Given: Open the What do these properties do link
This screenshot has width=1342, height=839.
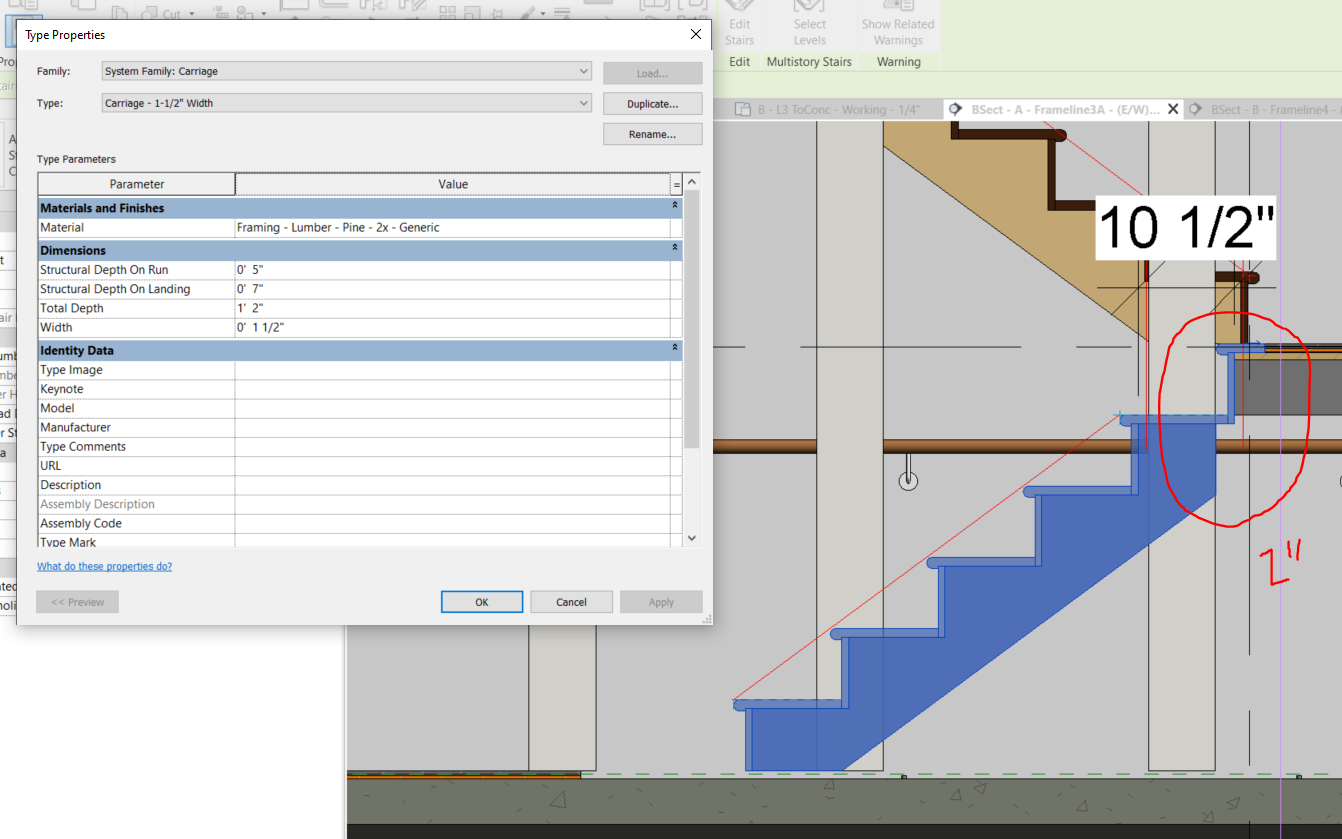Looking at the screenshot, I should click(x=104, y=565).
